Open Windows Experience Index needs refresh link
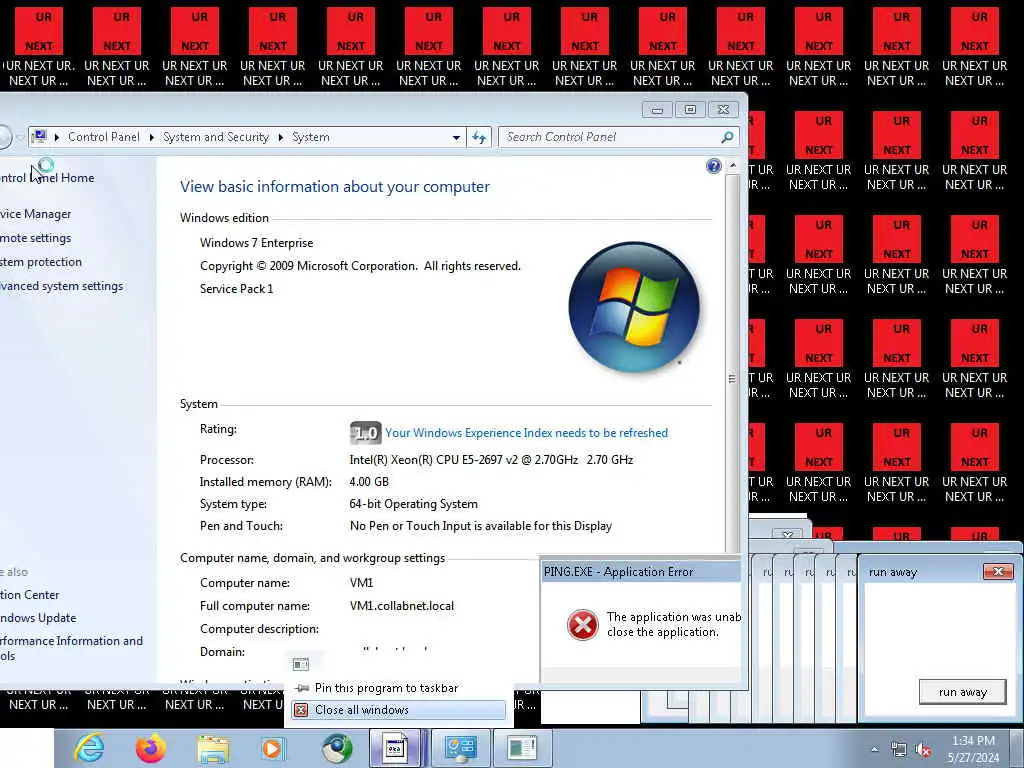 tap(526, 433)
